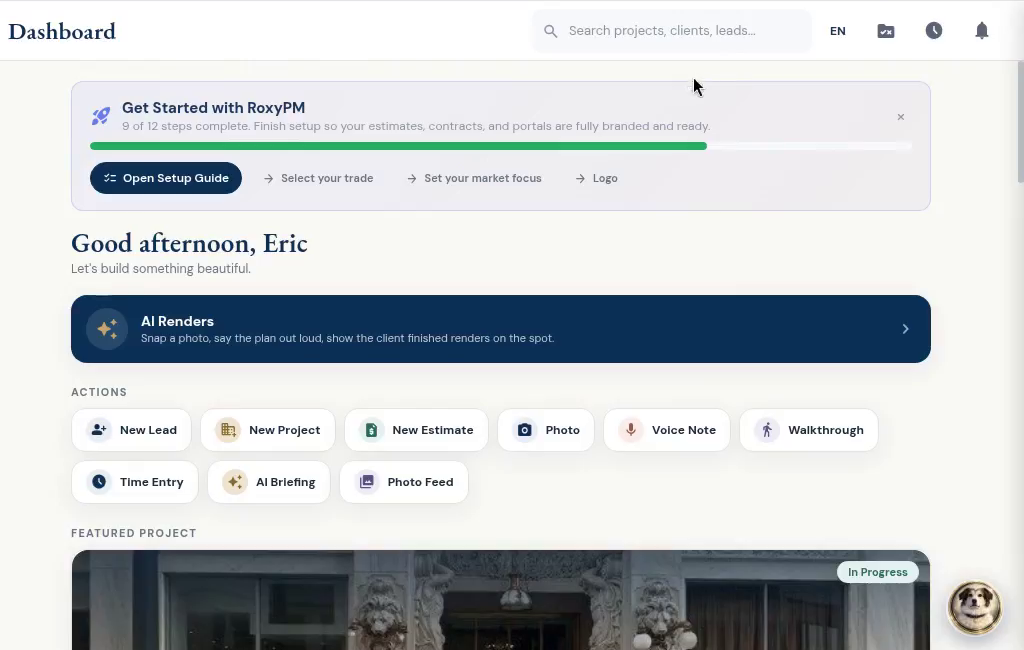
Task: Open the clock time tracker icon
Action: [x=934, y=31]
